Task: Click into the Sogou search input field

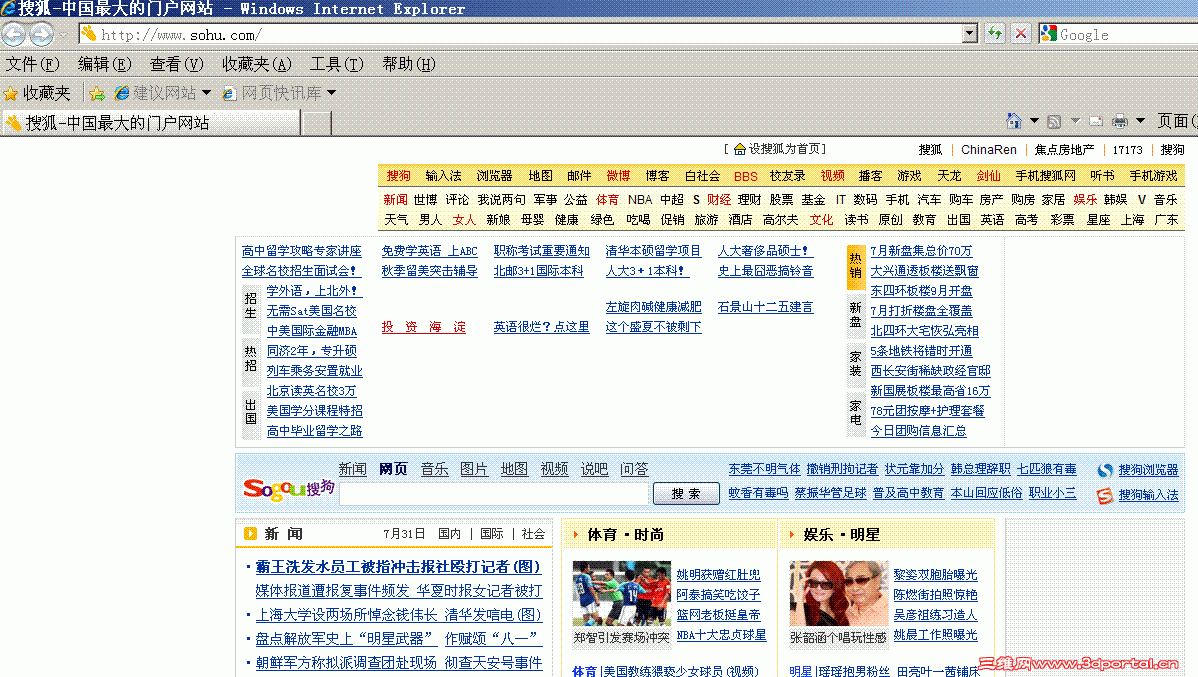Action: click(494, 494)
